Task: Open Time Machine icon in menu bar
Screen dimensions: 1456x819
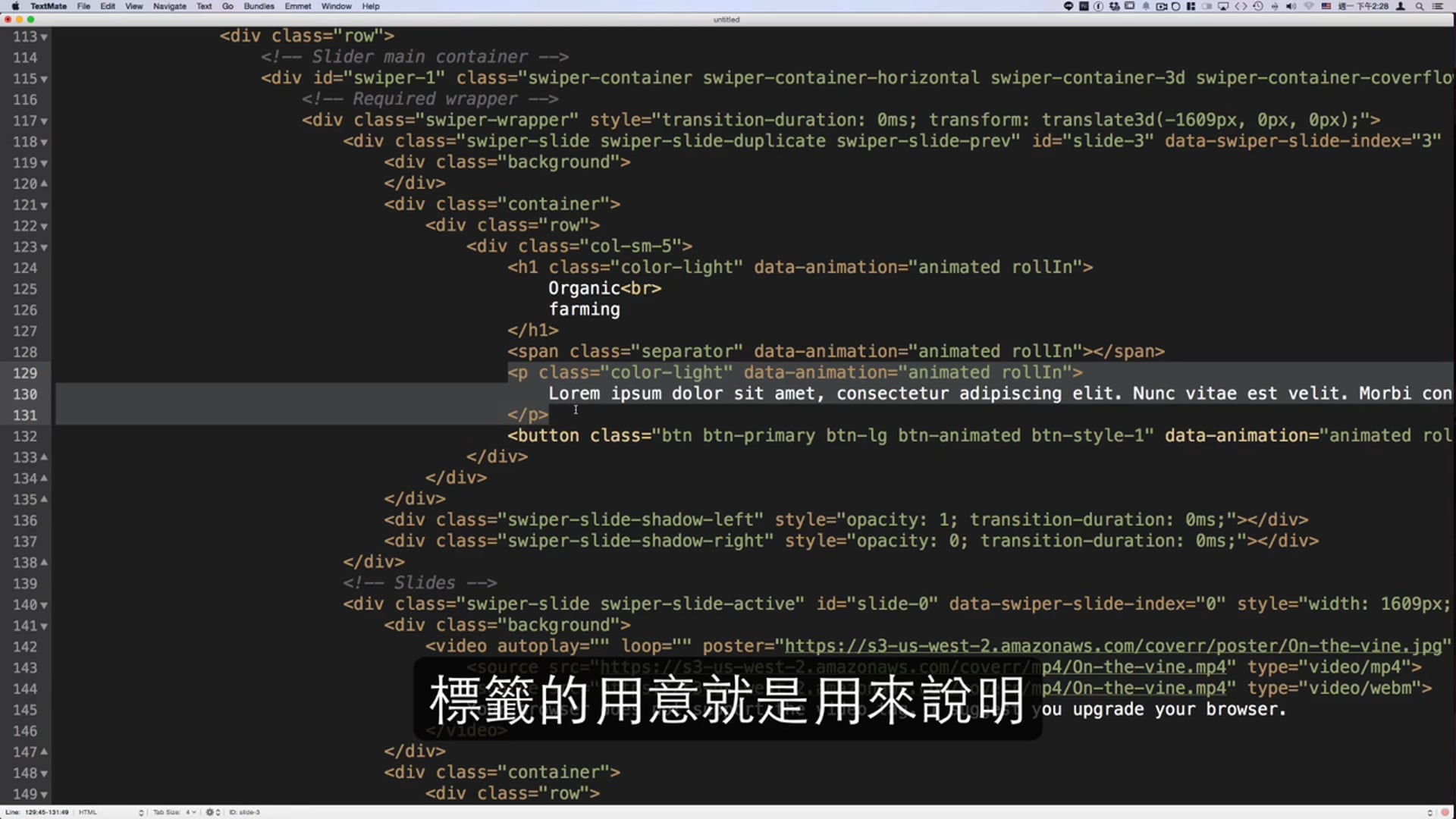Action: point(1257,6)
